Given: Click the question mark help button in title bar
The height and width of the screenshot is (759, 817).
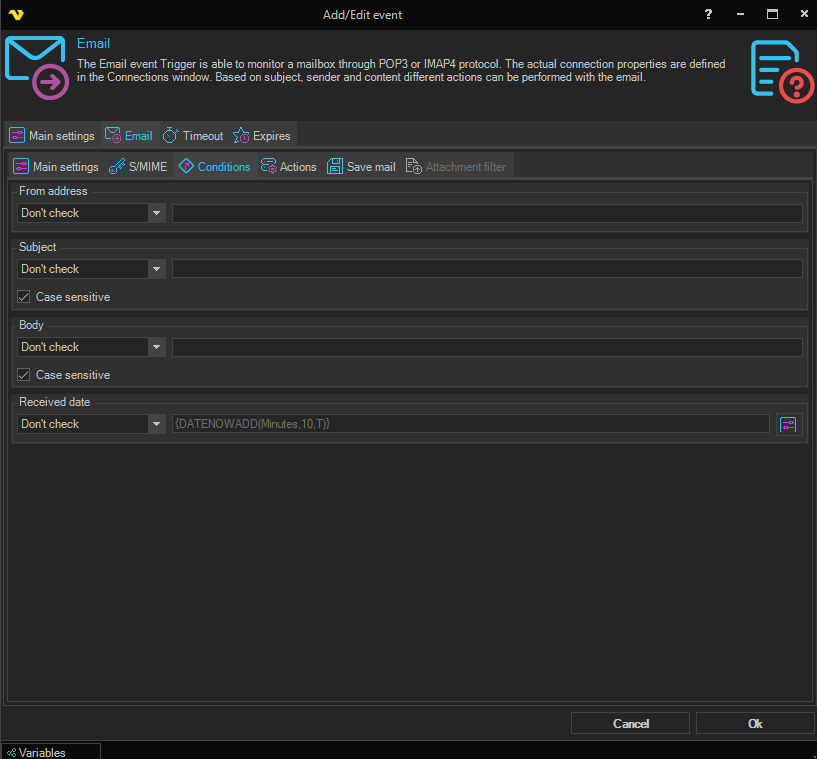Looking at the screenshot, I should pyautogui.click(x=708, y=14).
